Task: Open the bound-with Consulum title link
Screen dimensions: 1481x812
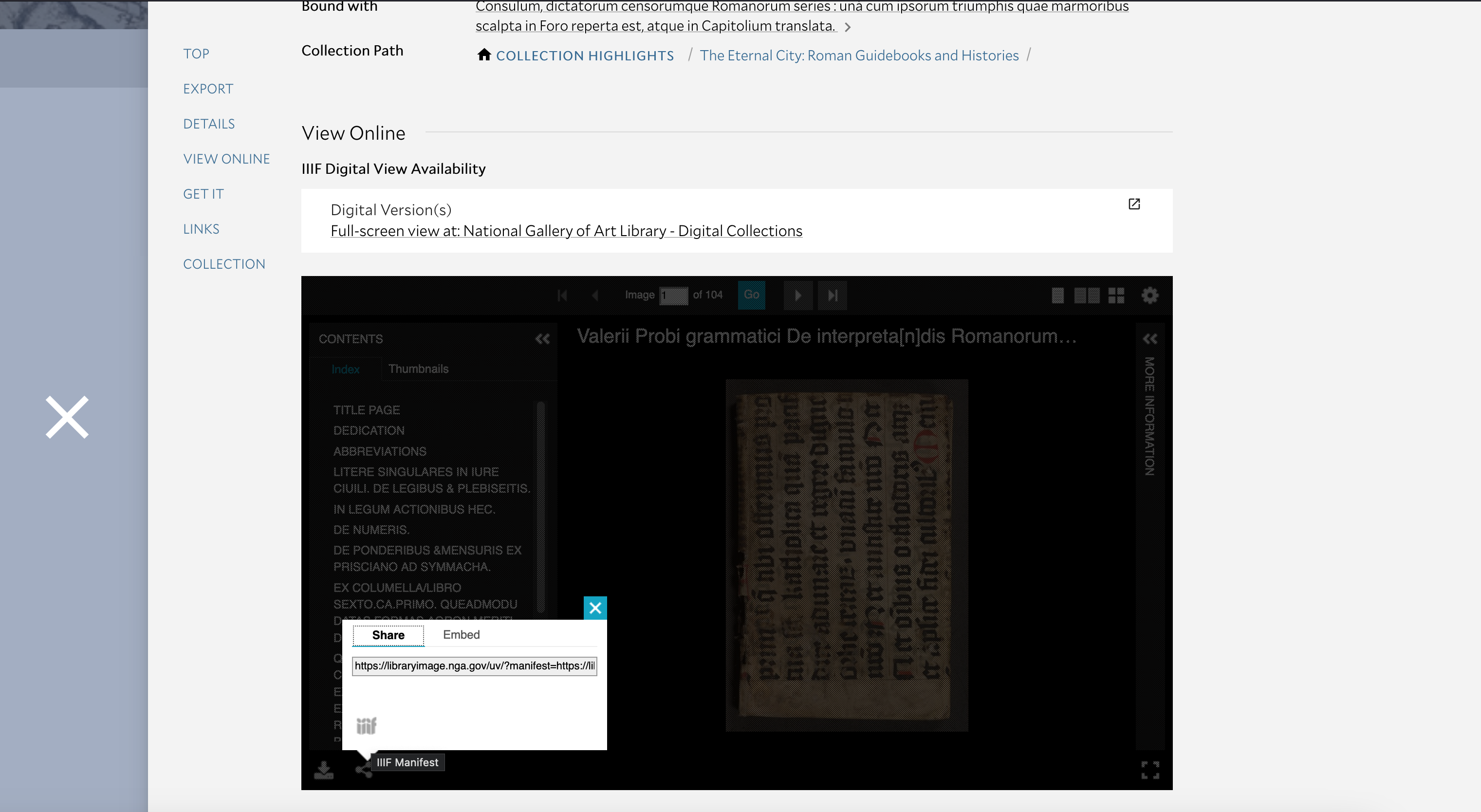Action: (801, 16)
